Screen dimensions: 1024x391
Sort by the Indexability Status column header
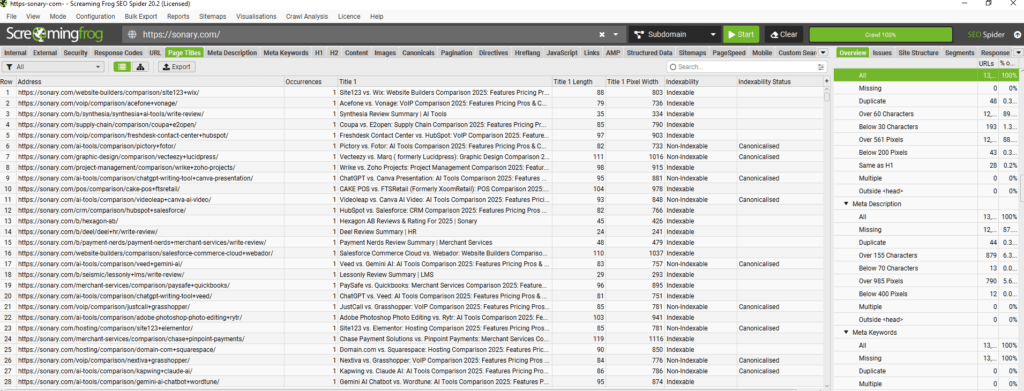click(779, 82)
